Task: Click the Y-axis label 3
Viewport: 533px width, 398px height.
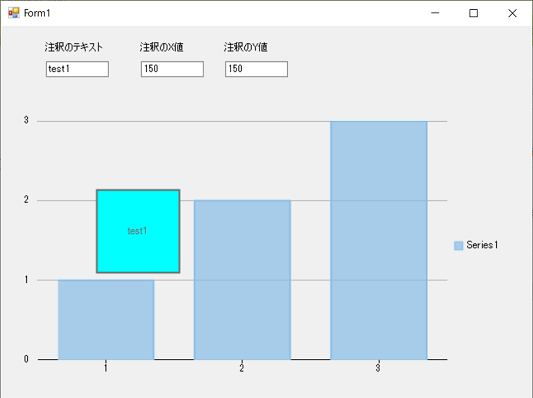Action: tap(26, 120)
